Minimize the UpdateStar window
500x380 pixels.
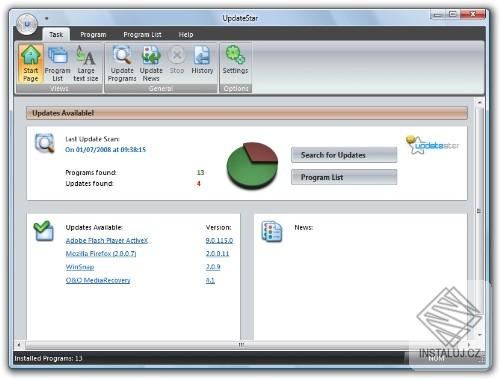438,15
